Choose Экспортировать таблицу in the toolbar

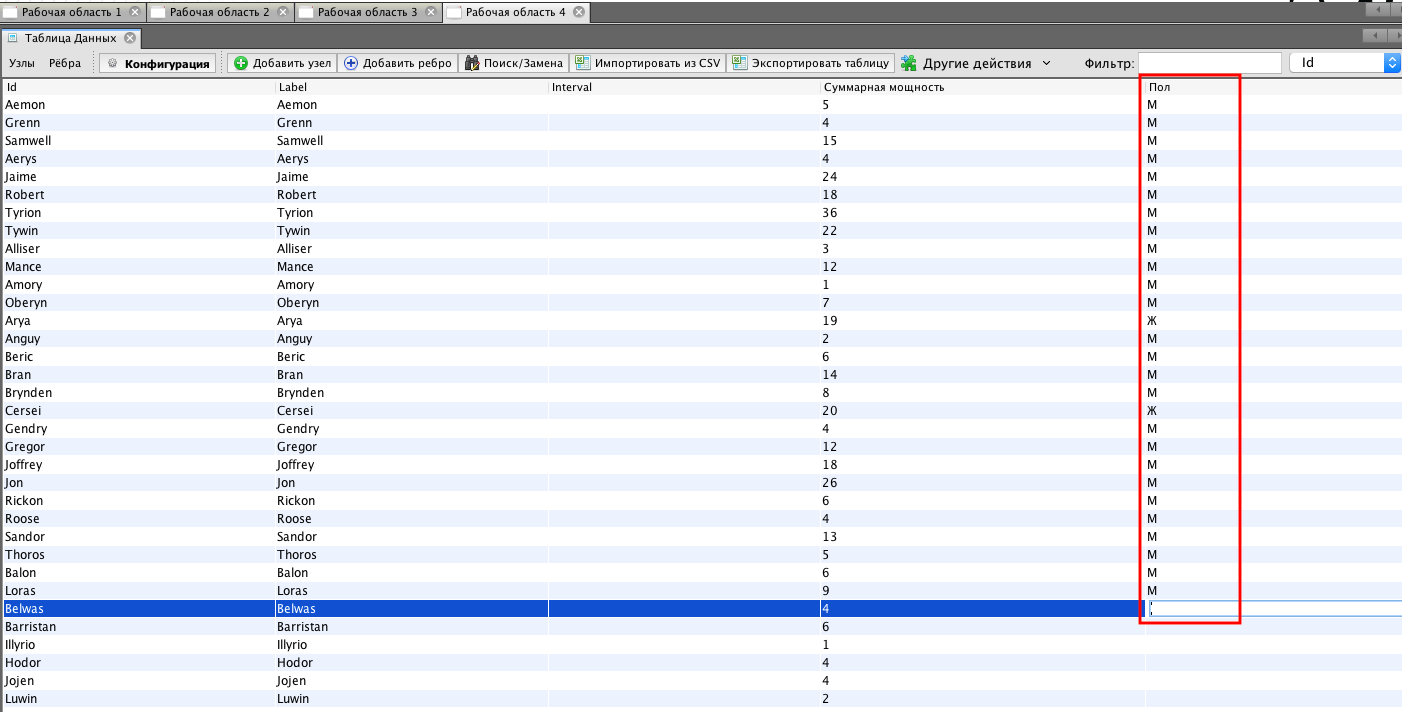click(810, 63)
